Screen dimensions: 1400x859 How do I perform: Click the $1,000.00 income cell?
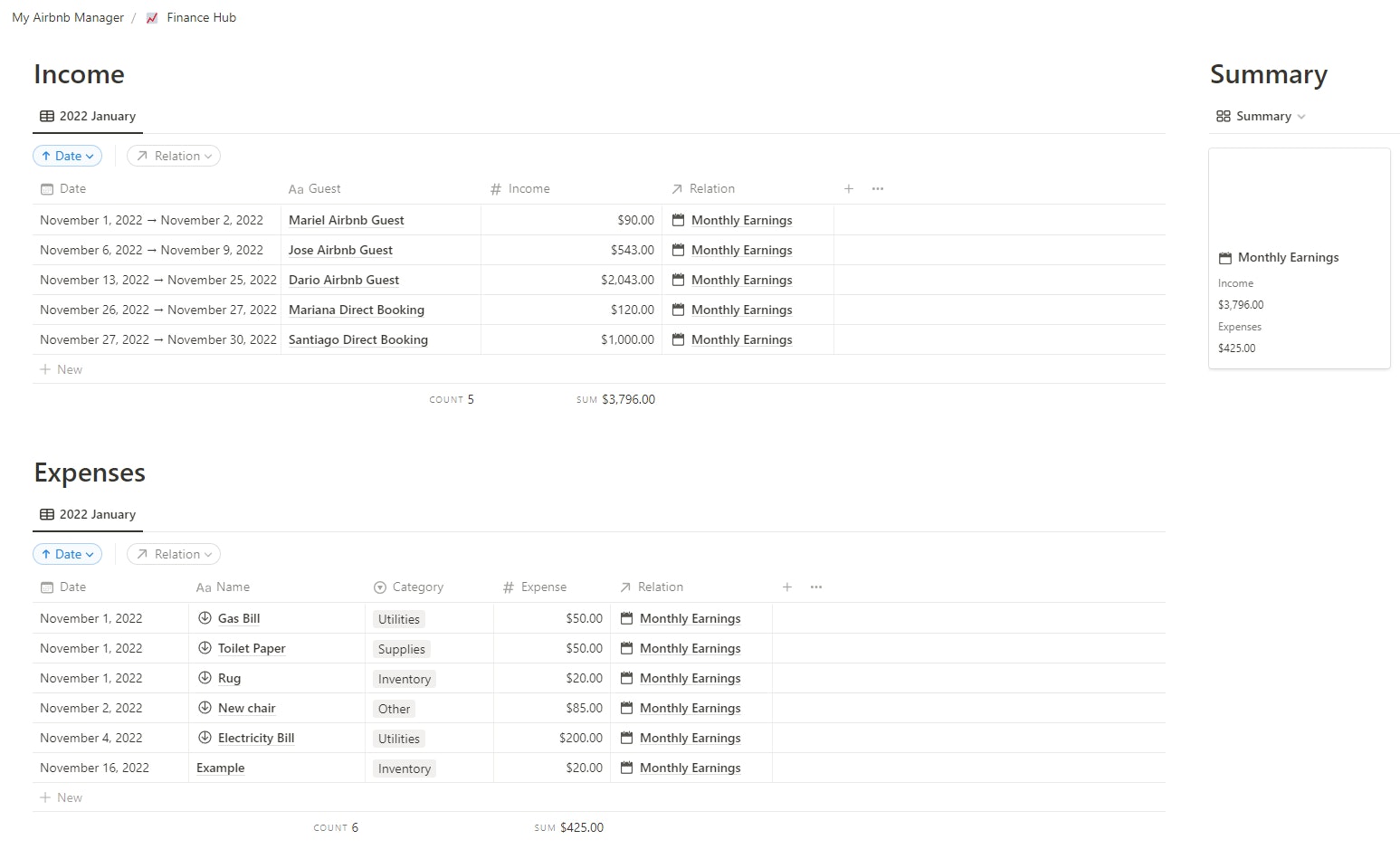click(571, 339)
